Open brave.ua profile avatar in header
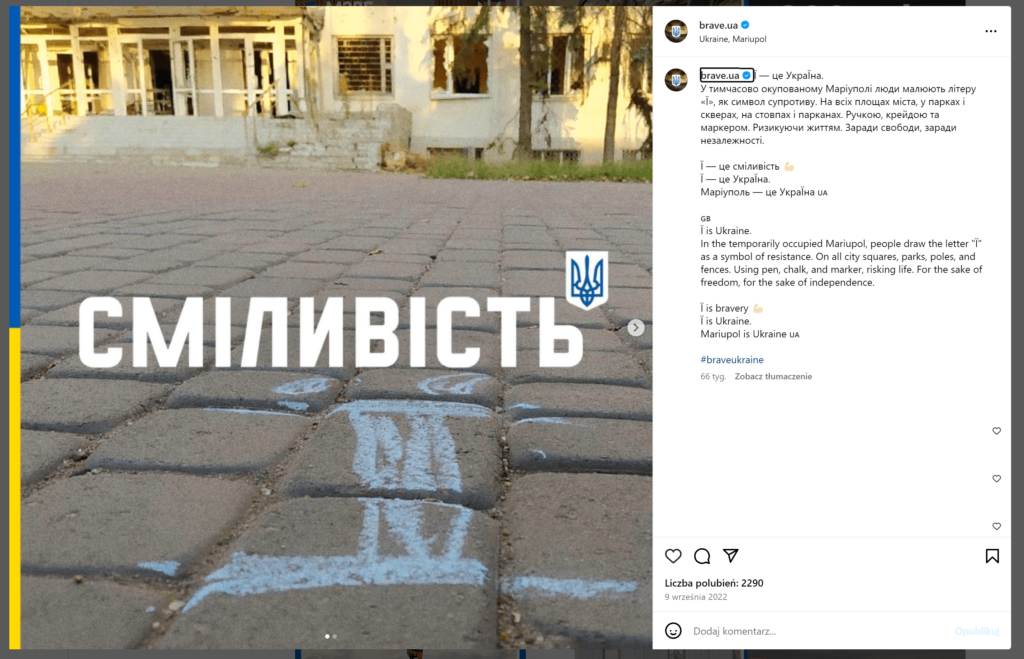The height and width of the screenshot is (659, 1024). click(x=676, y=31)
